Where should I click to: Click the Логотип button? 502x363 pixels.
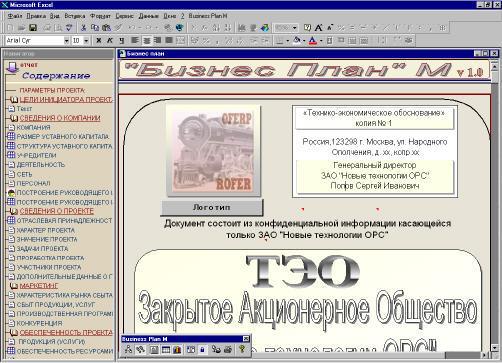[212, 207]
